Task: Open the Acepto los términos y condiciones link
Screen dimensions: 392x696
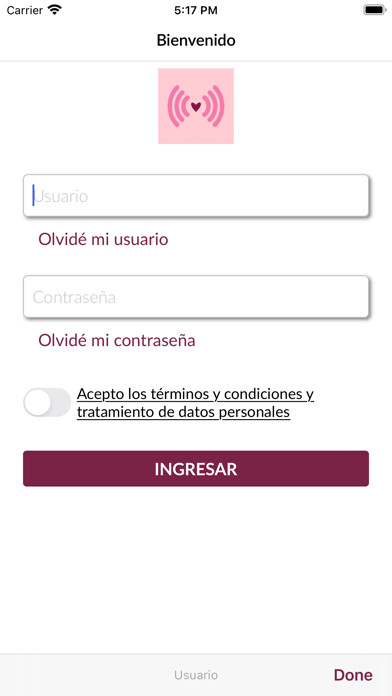Action: pyautogui.click(x=195, y=394)
